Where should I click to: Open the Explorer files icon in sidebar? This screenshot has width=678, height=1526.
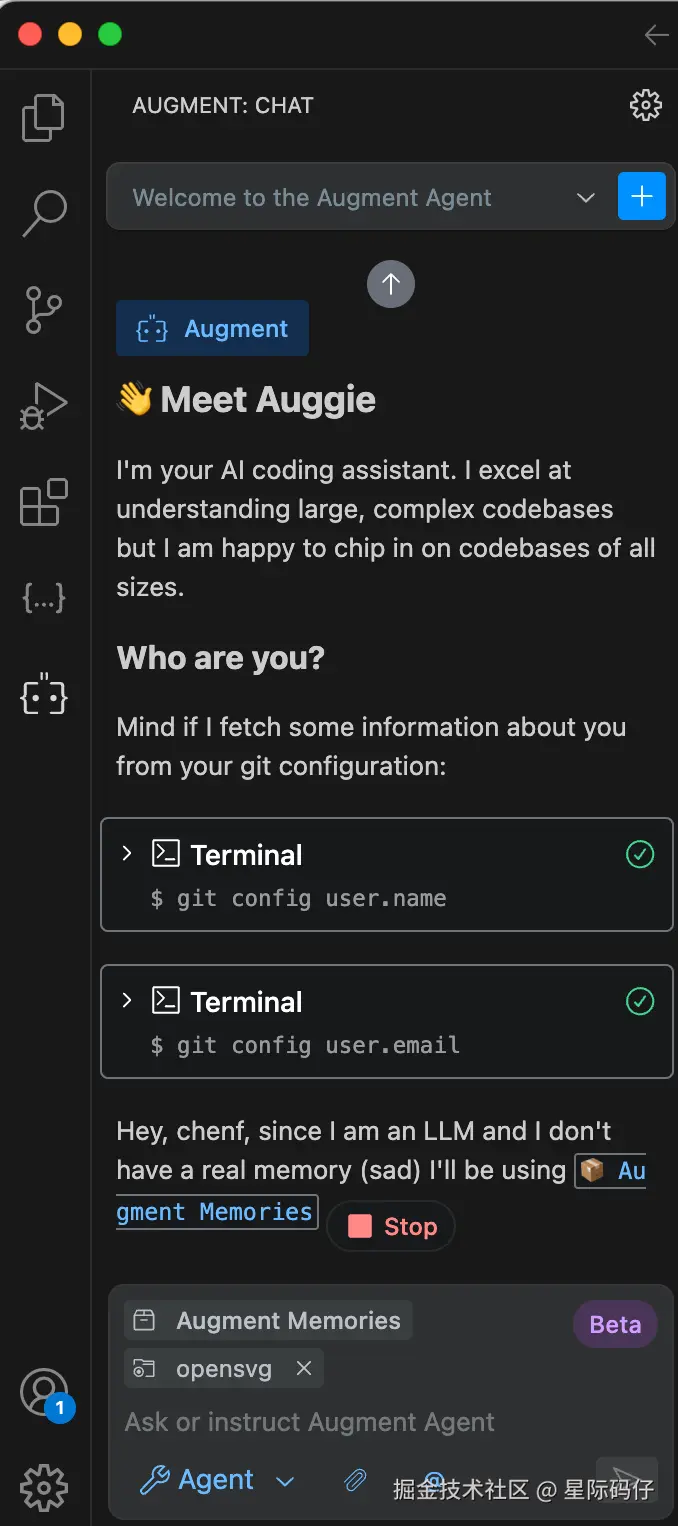coord(43,118)
